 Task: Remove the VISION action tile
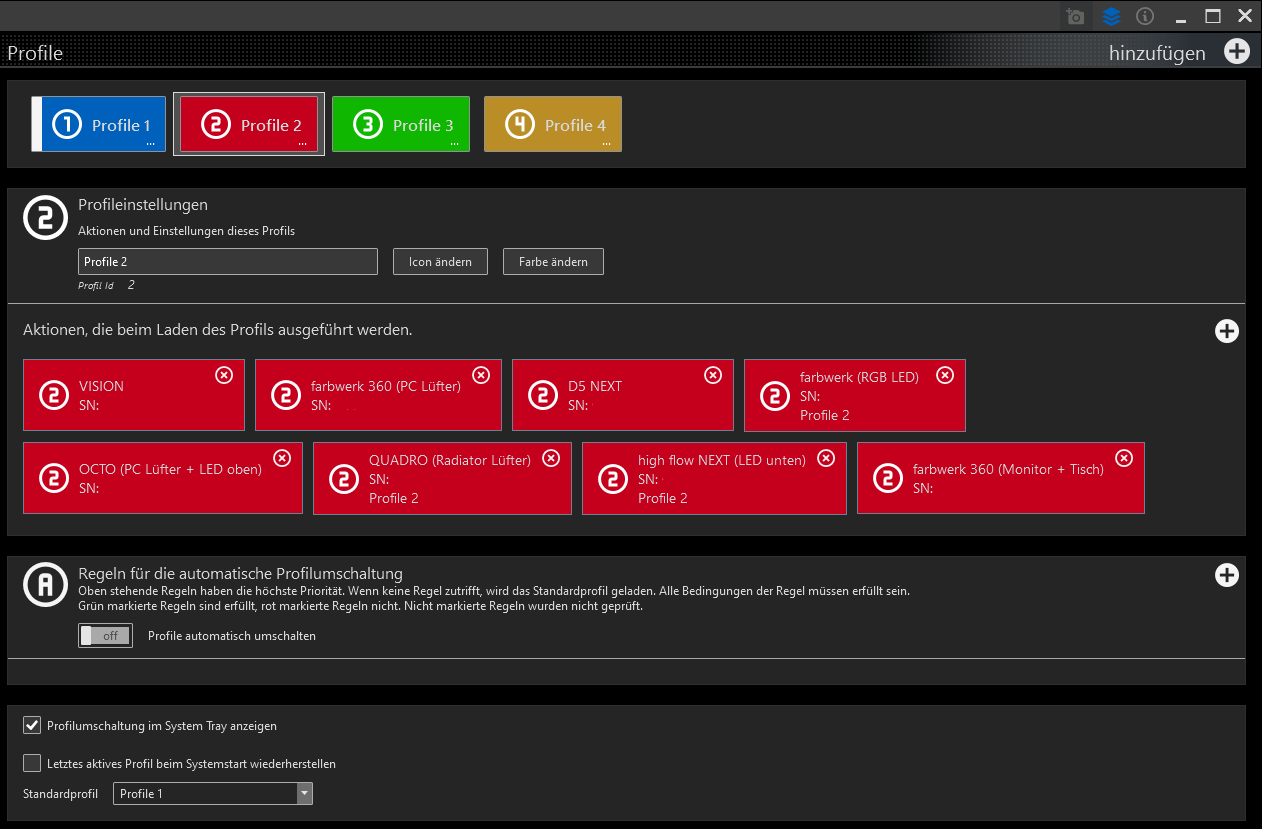tap(224, 374)
